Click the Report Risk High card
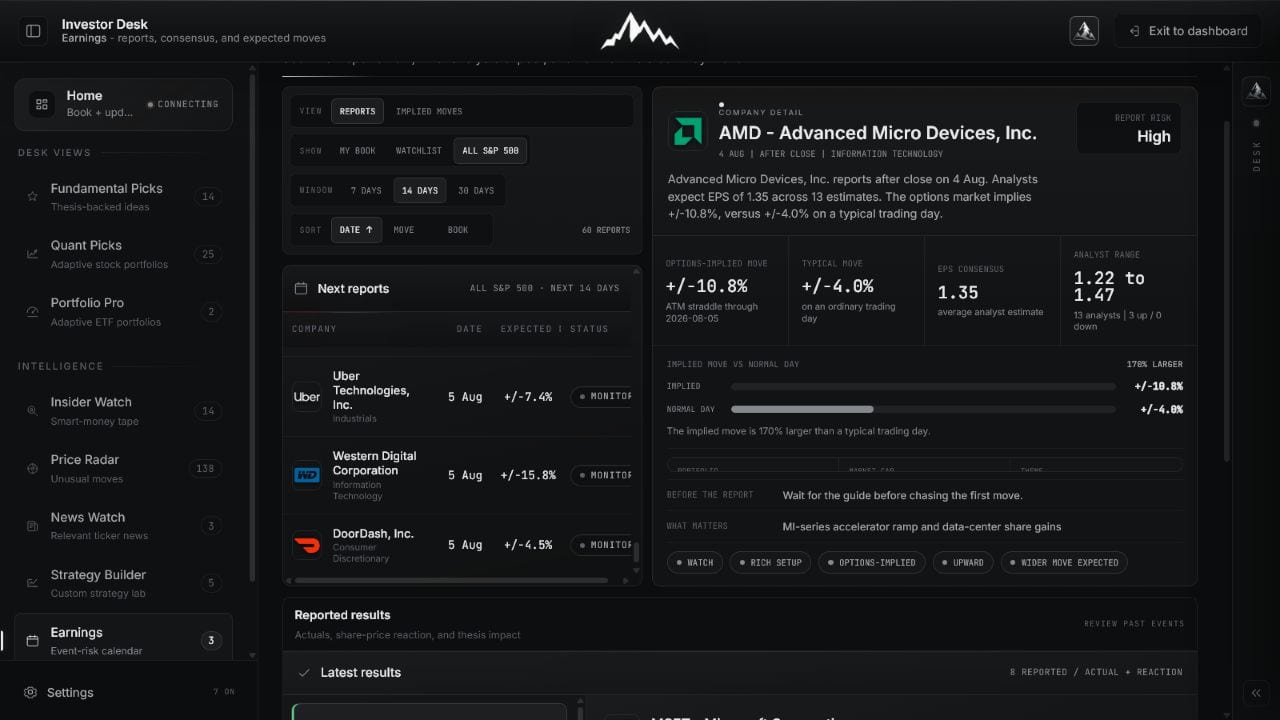The width and height of the screenshot is (1280, 720). coord(1129,128)
